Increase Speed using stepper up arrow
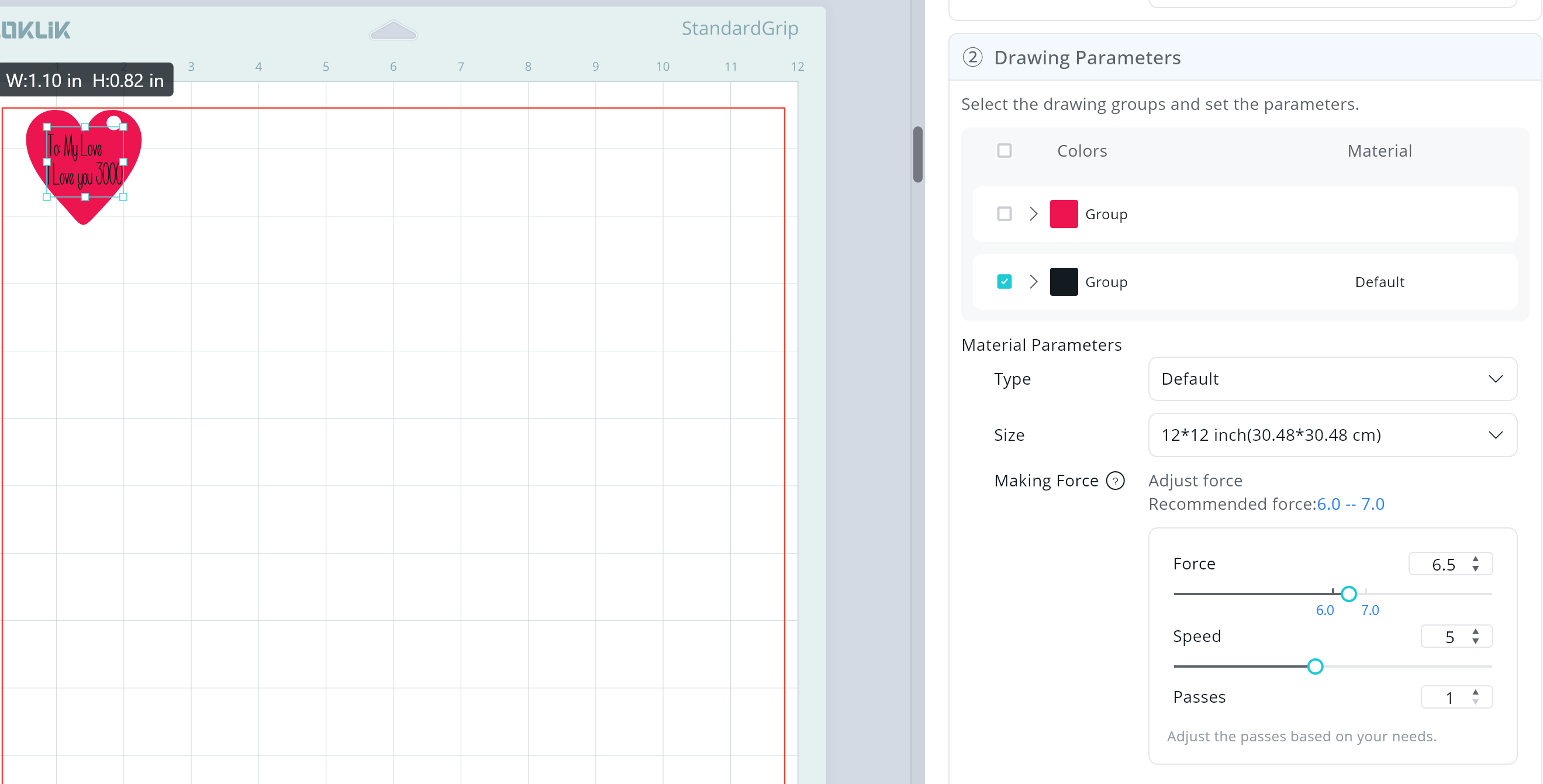 point(1475,631)
